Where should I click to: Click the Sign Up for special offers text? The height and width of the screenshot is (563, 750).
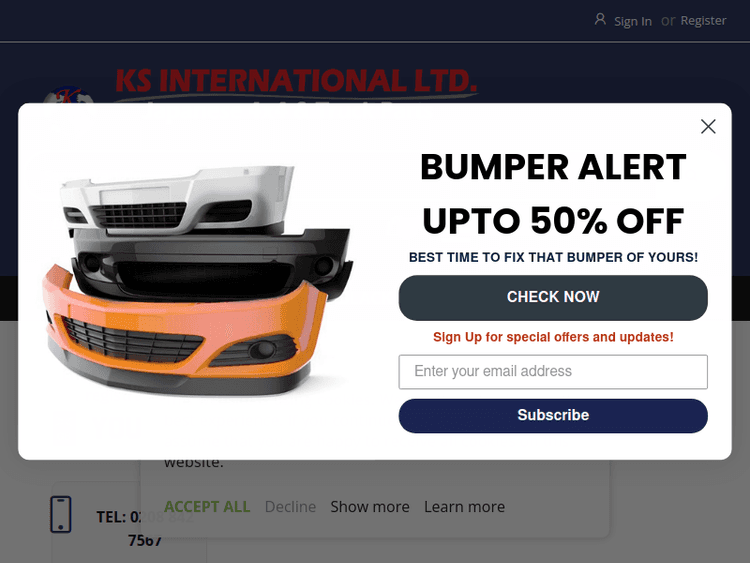553,337
